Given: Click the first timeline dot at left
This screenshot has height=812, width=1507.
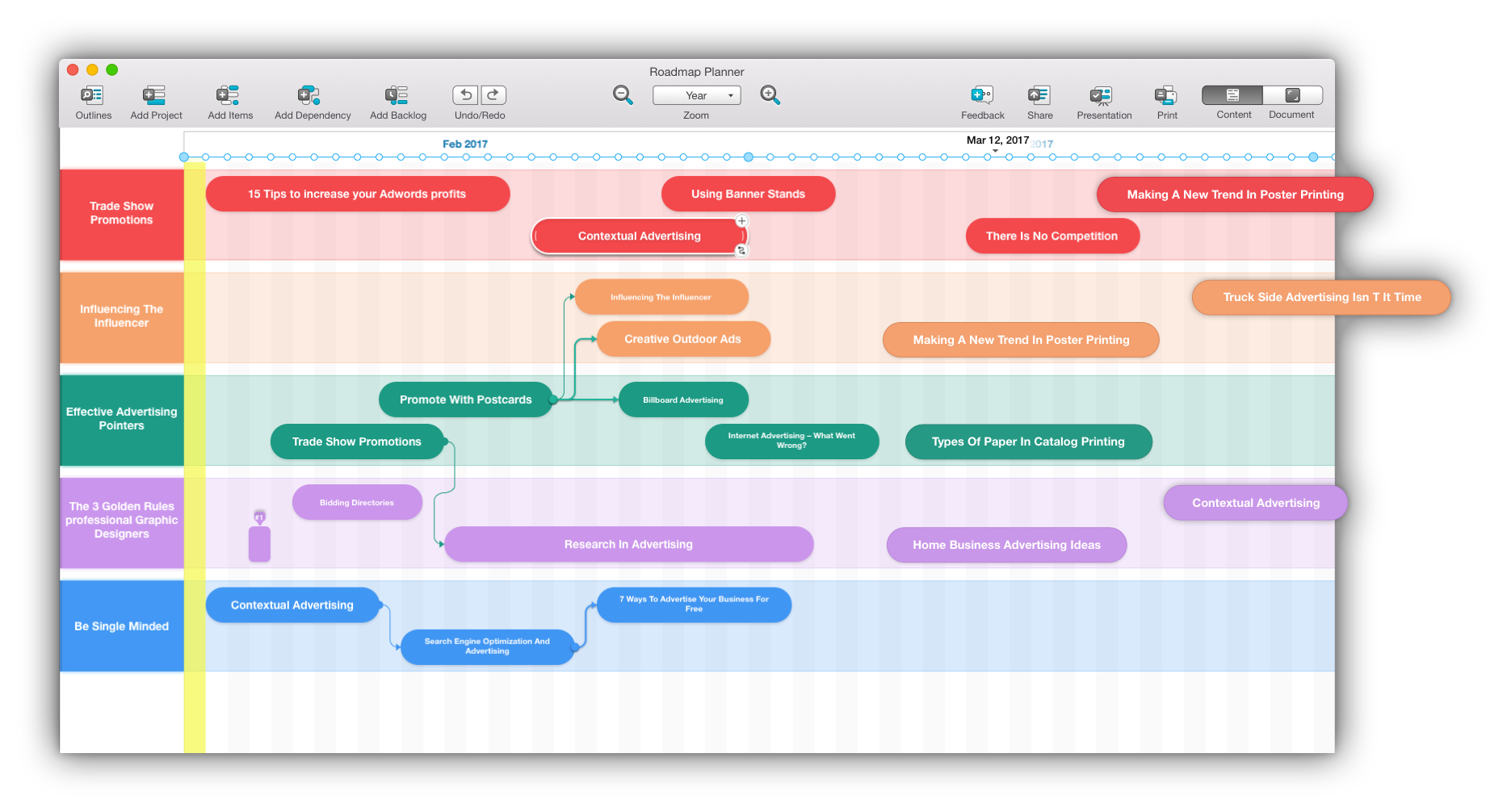Looking at the screenshot, I should point(184,157).
